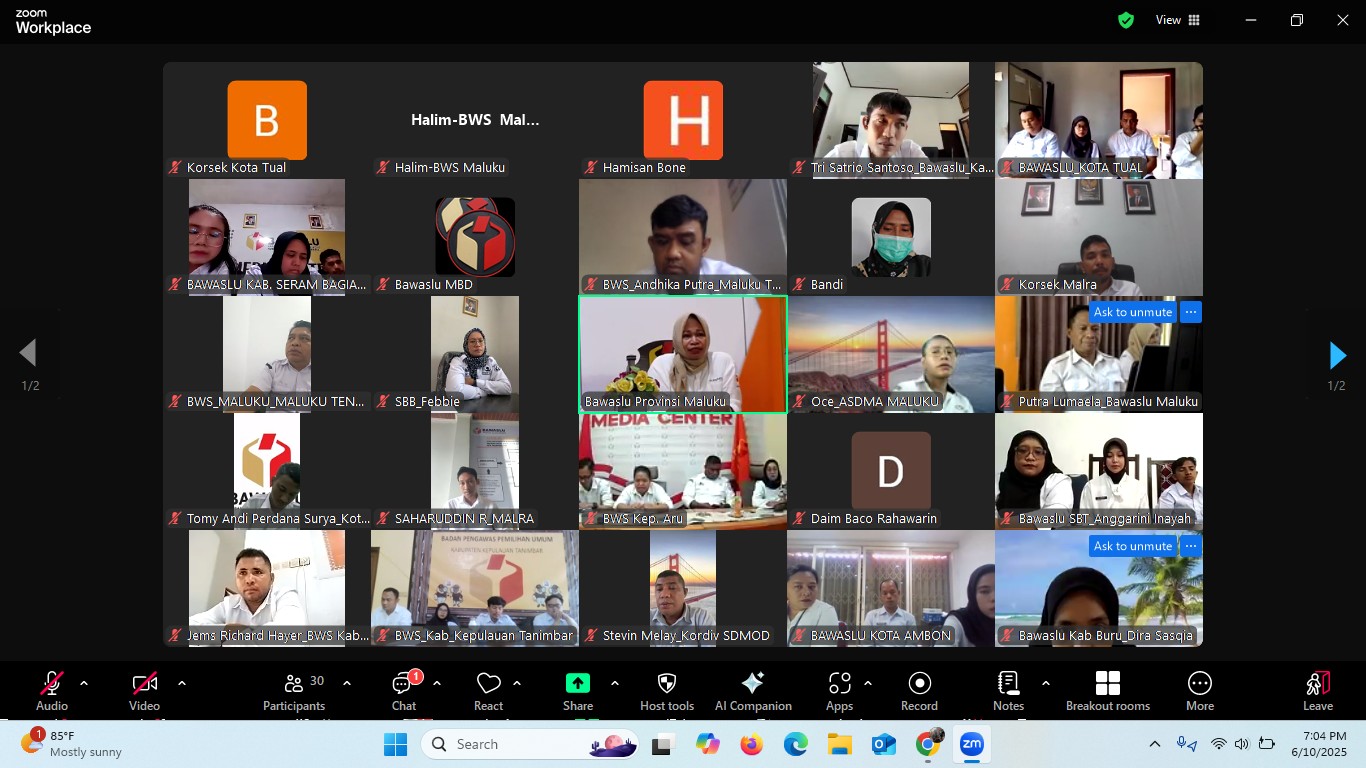The image size is (1366, 768).
Task: Expand the video options arrow
Action: (182, 683)
